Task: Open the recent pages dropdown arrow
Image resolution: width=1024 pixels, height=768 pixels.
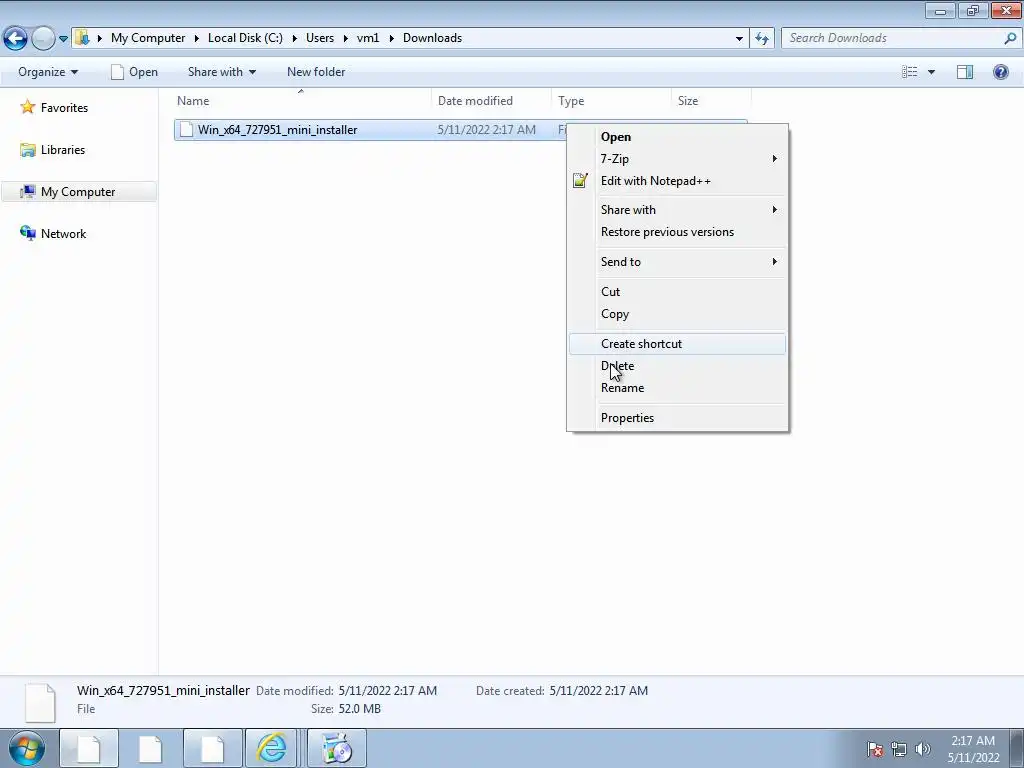Action: (63, 39)
